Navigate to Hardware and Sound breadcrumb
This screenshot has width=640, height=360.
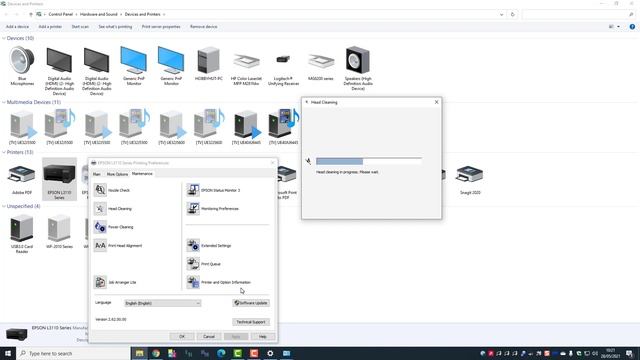coord(98,14)
